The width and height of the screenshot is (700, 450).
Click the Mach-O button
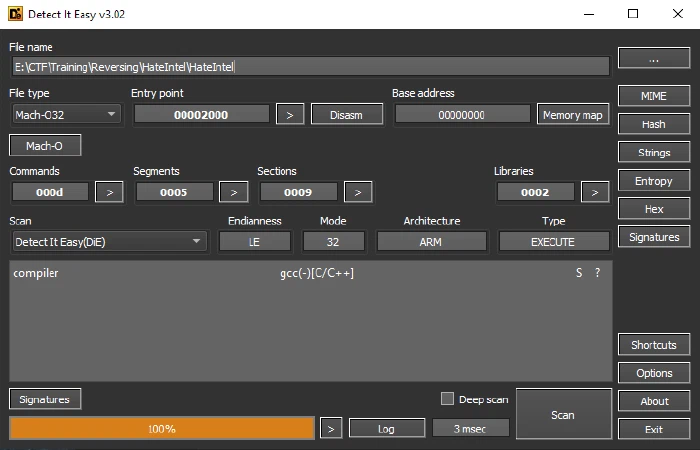(45, 146)
